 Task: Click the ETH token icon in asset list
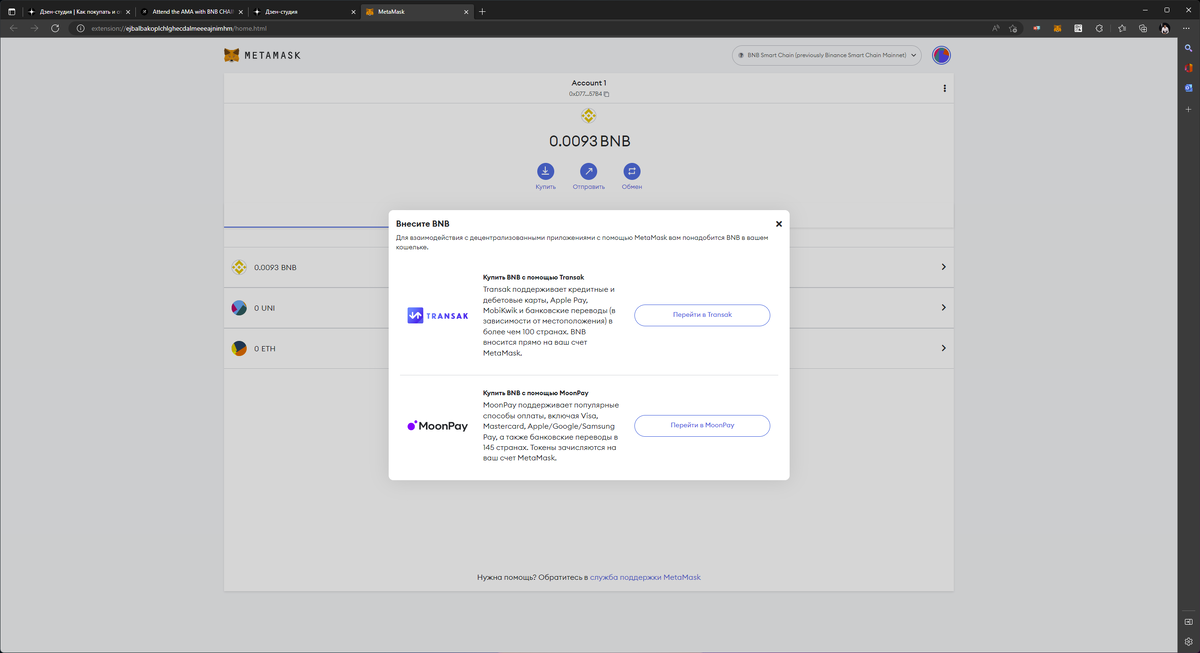coord(239,348)
